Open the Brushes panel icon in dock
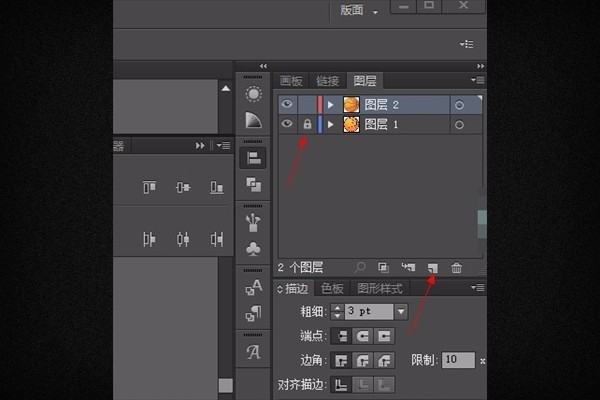 coord(253,222)
